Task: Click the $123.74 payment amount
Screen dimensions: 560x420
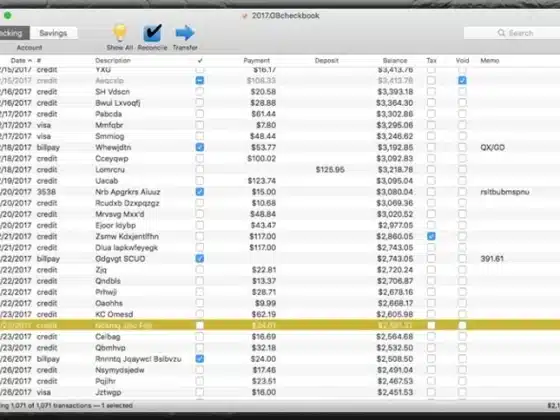Action: point(261,181)
